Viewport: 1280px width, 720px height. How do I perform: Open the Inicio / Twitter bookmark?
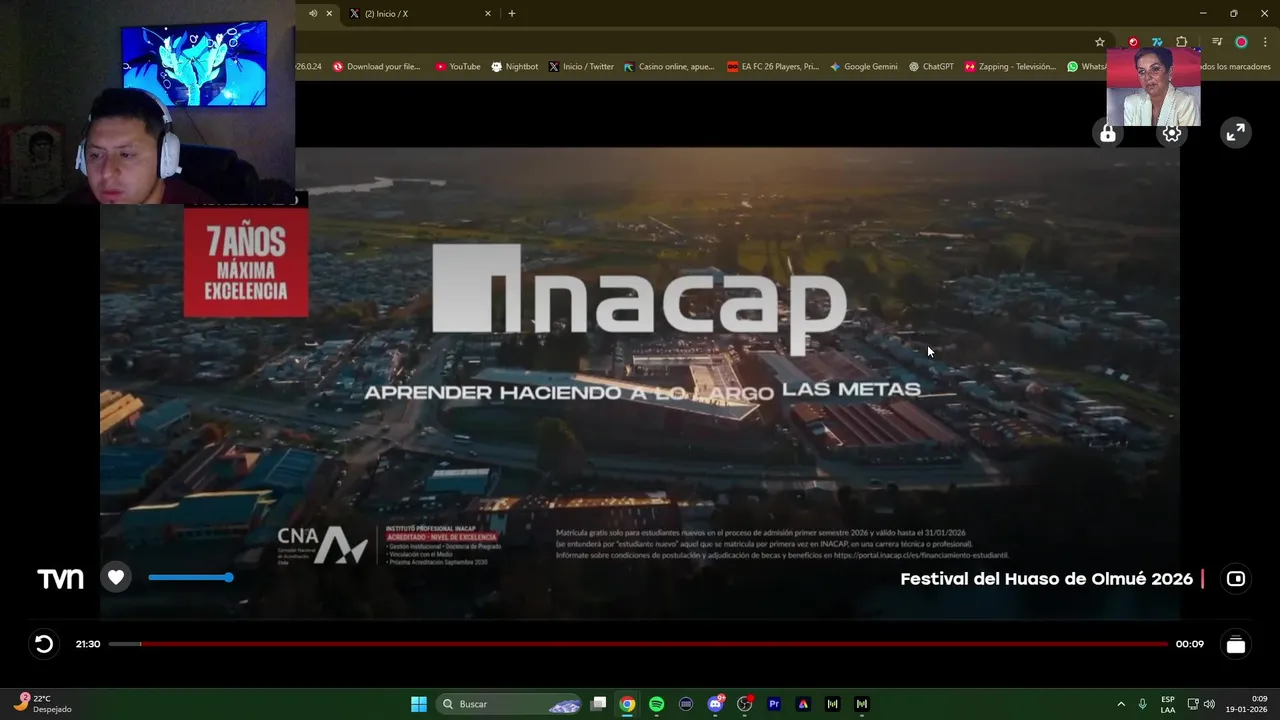[581, 67]
